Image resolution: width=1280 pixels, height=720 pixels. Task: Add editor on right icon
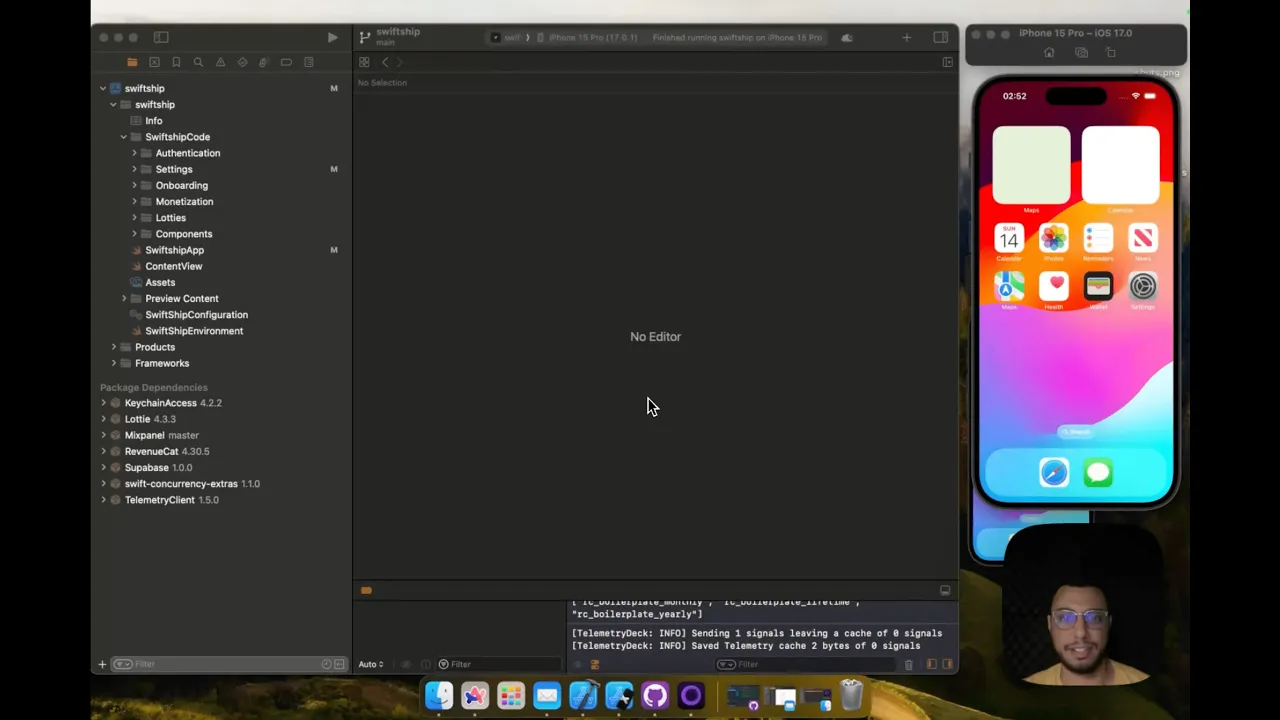(x=947, y=62)
